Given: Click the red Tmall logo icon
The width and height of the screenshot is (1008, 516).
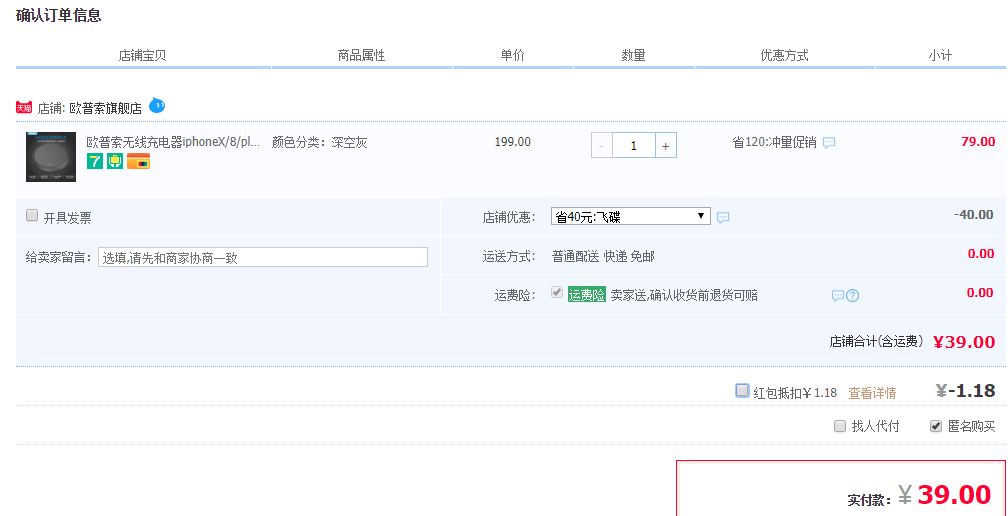Looking at the screenshot, I should pos(24,107).
